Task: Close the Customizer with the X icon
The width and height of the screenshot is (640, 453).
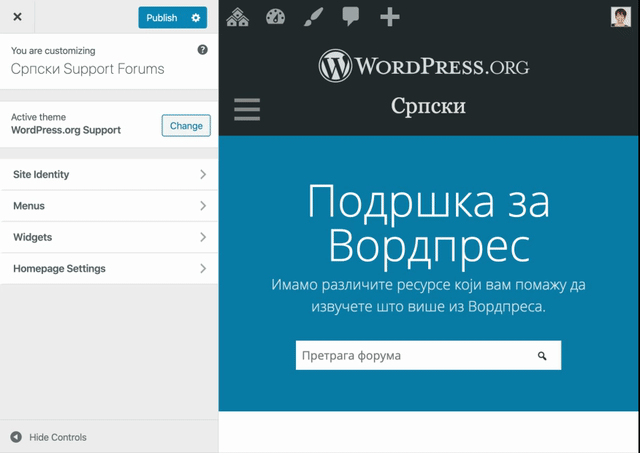Action: point(17,17)
